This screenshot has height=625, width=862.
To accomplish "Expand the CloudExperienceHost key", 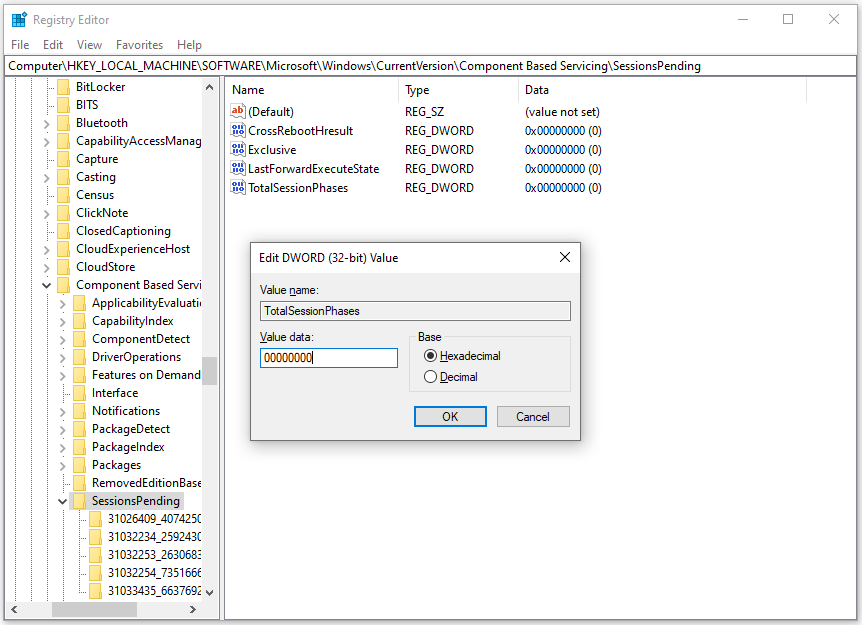I will (x=47, y=250).
